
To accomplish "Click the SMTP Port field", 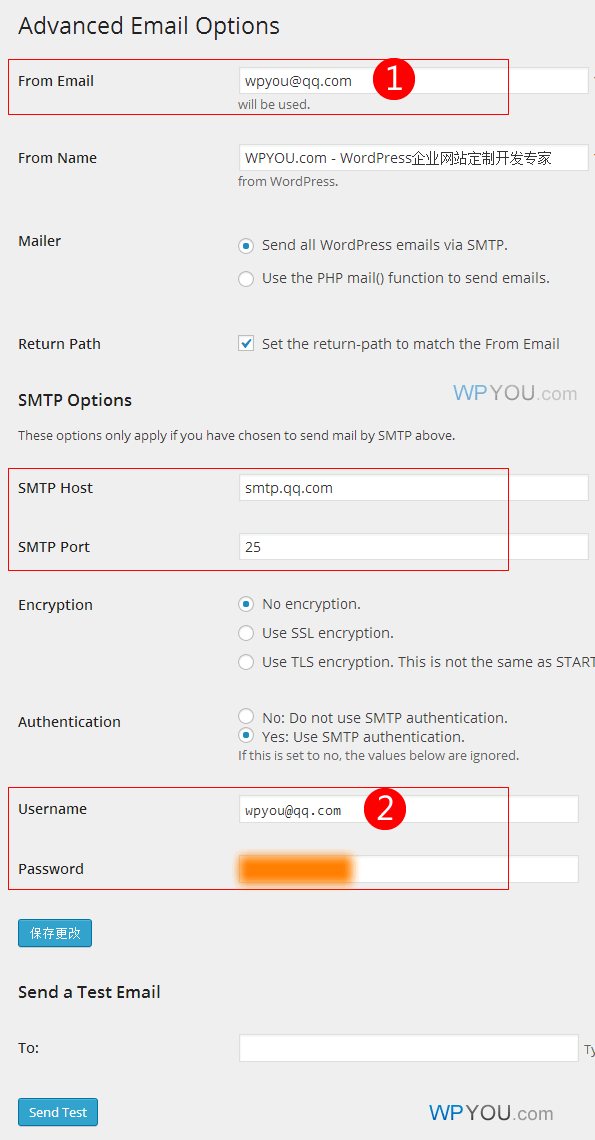I will coord(413,547).
